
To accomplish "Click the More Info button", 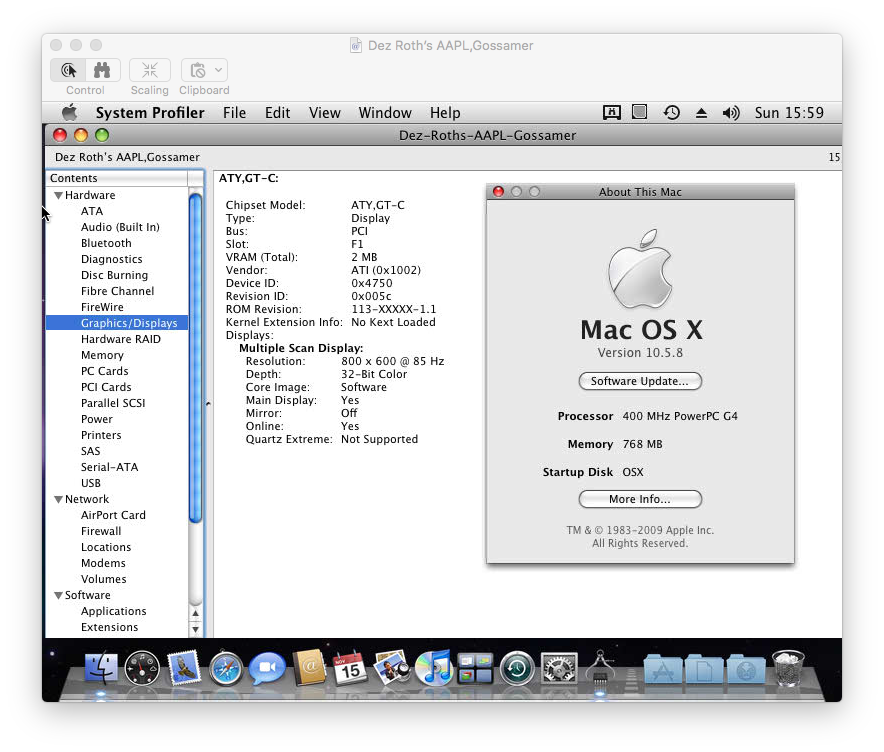I will [640, 499].
